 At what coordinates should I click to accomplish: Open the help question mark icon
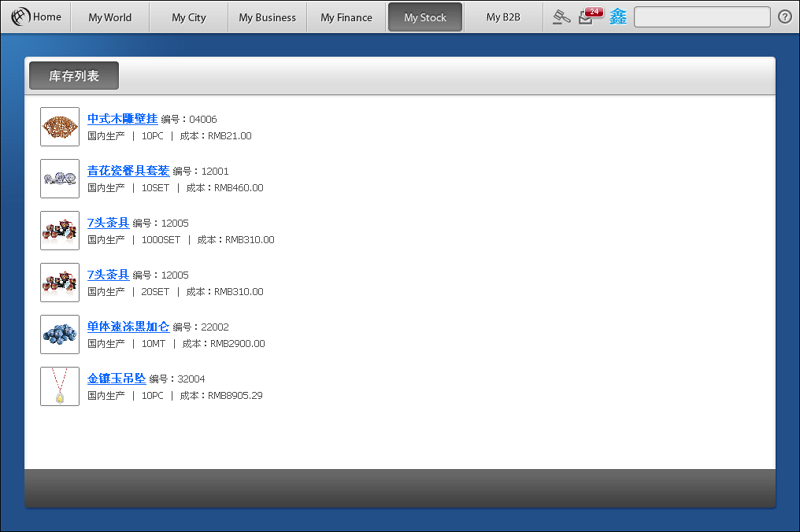click(784, 17)
